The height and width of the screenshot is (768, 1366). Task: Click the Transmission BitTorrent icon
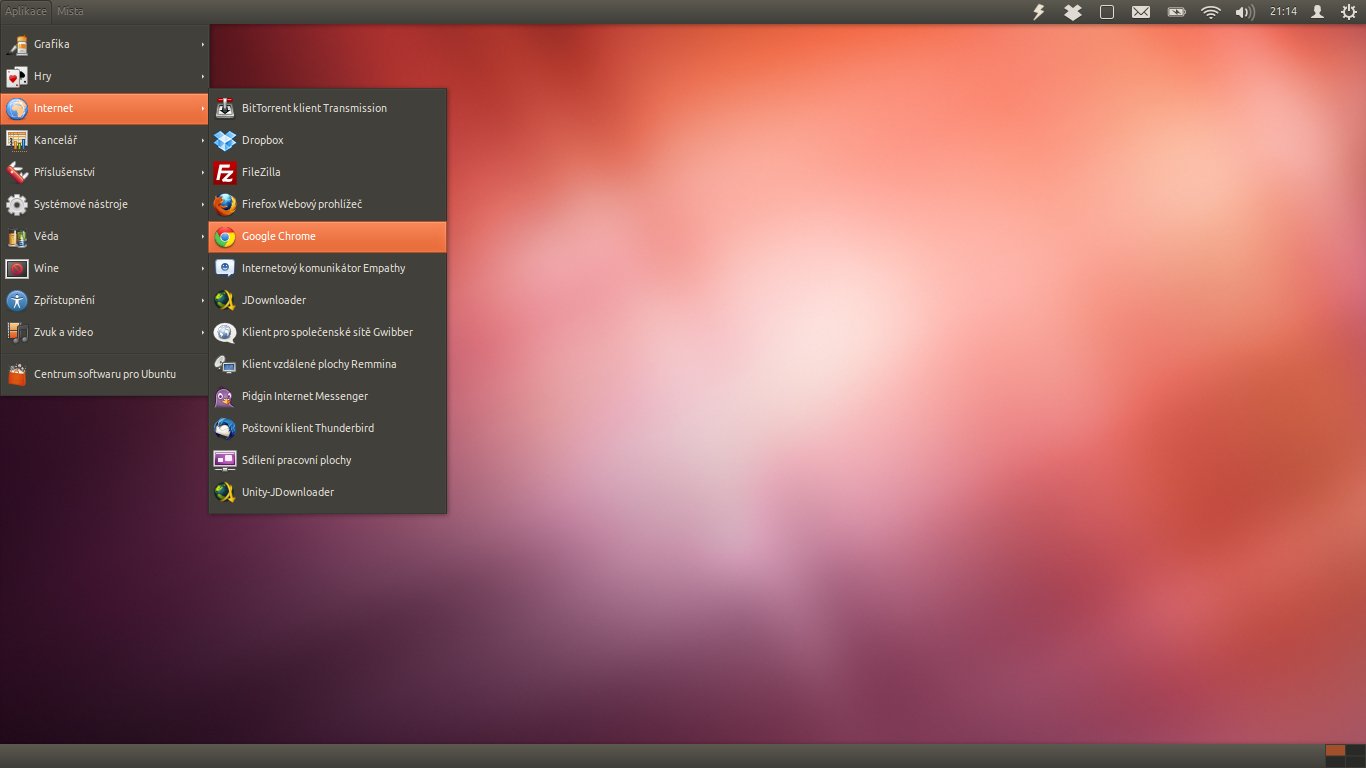click(225, 108)
